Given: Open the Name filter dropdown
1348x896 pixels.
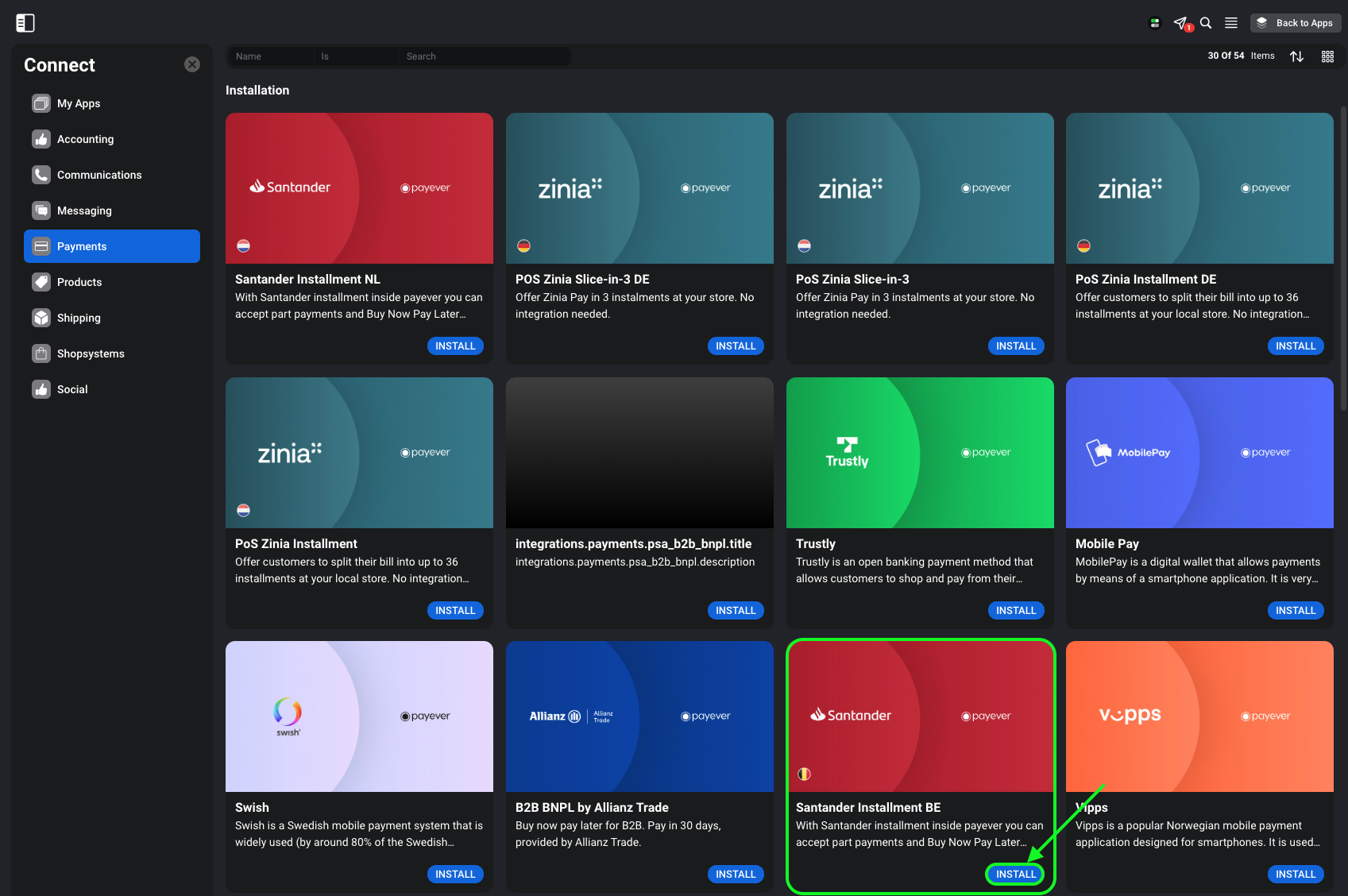Looking at the screenshot, I should click(x=271, y=56).
